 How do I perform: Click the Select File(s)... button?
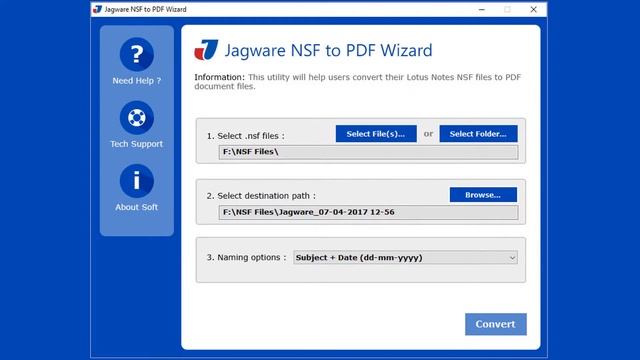pyautogui.click(x=376, y=134)
